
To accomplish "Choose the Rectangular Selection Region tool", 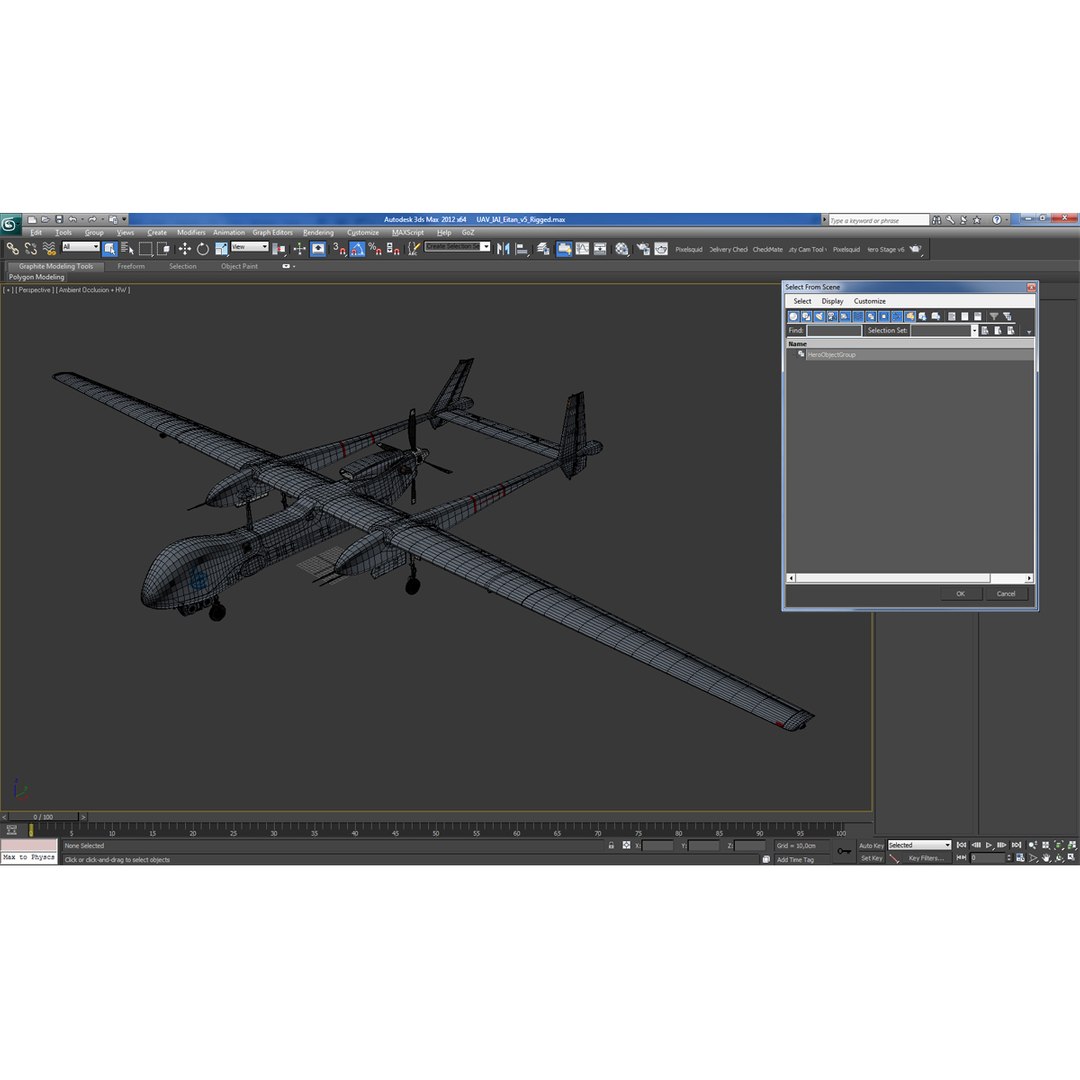I will pos(145,249).
